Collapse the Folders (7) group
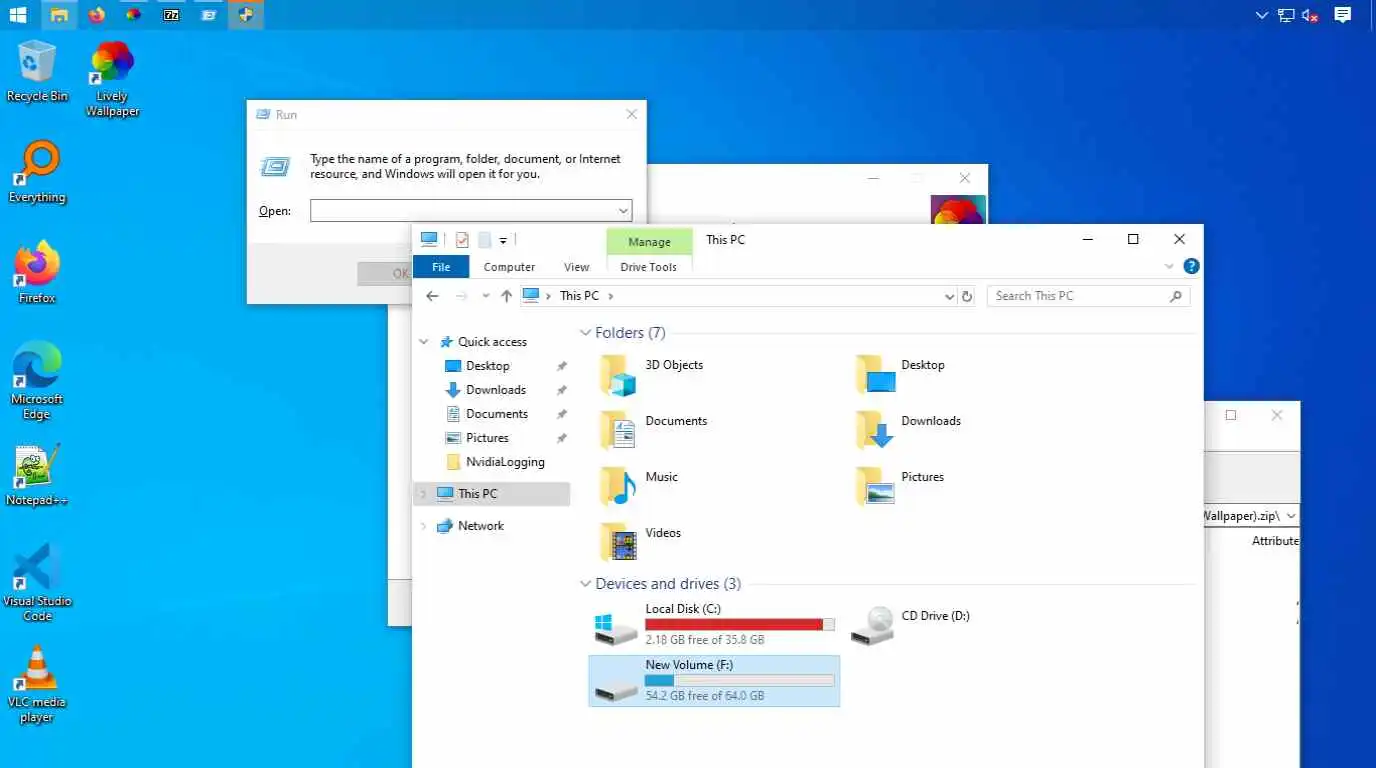Image resolution: width=1376 pixels, height=768 pixels. coord(585,333)
